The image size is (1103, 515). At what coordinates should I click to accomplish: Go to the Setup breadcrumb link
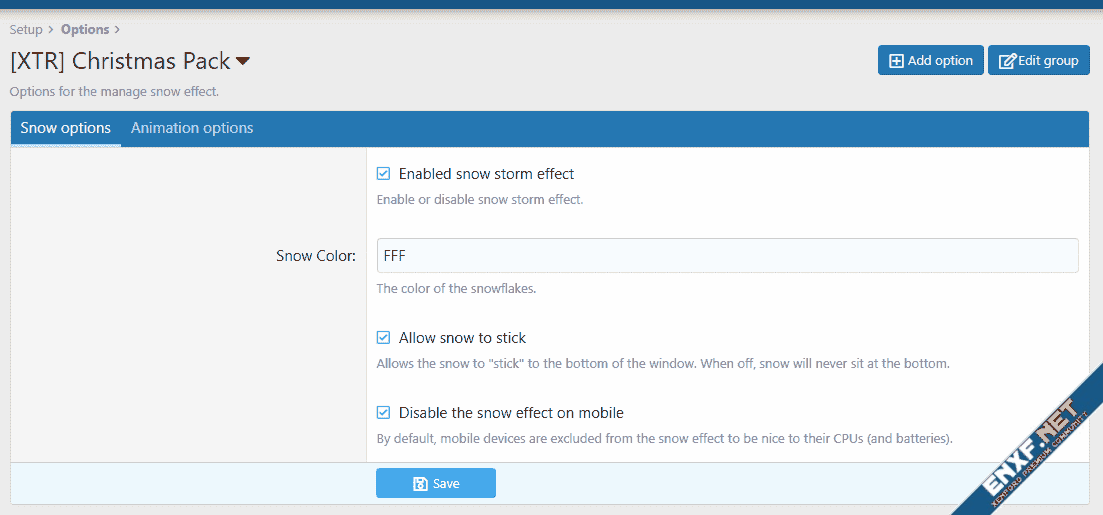[26, 30]
